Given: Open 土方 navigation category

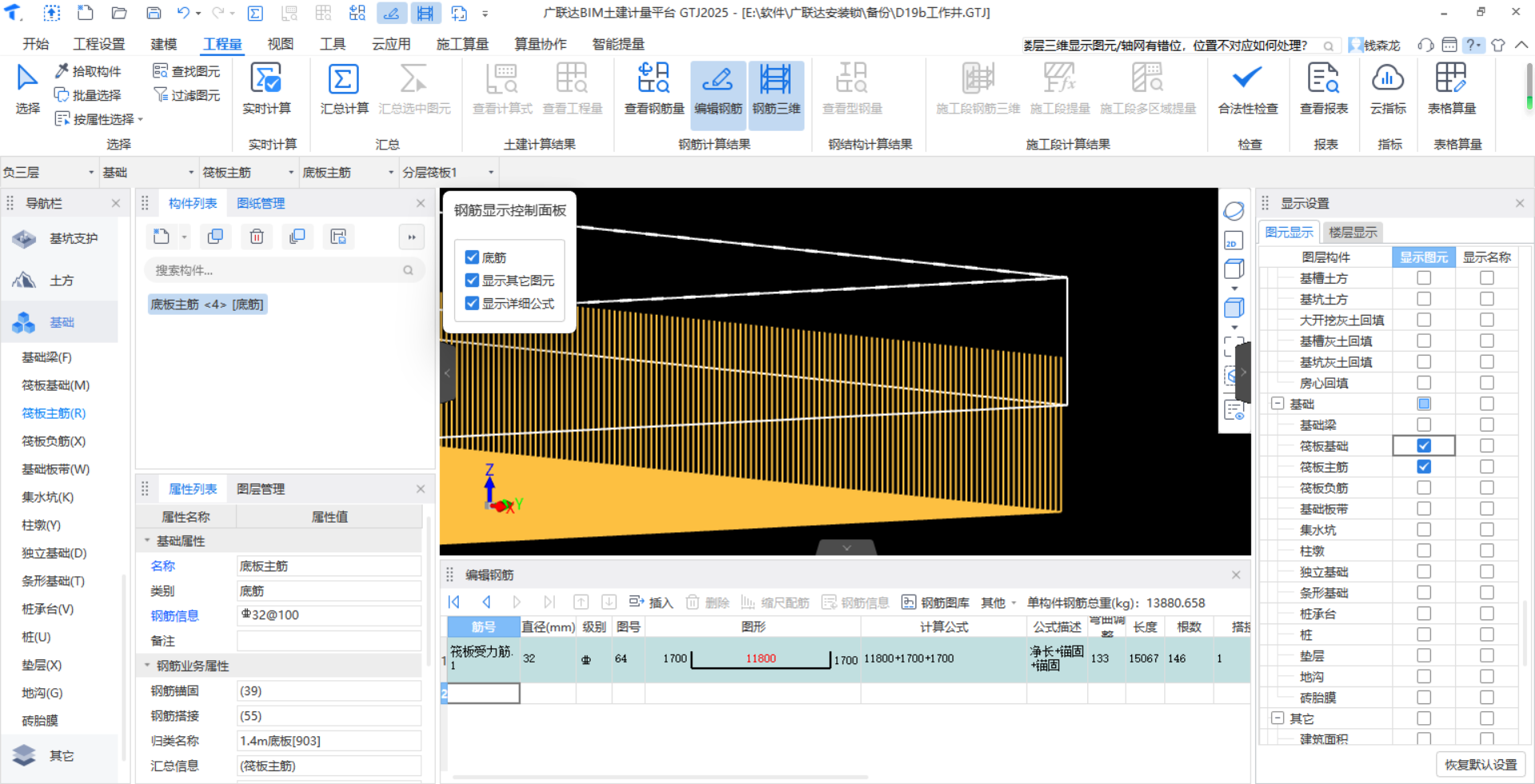Looking at the screenshot, I should coord(60,281).
